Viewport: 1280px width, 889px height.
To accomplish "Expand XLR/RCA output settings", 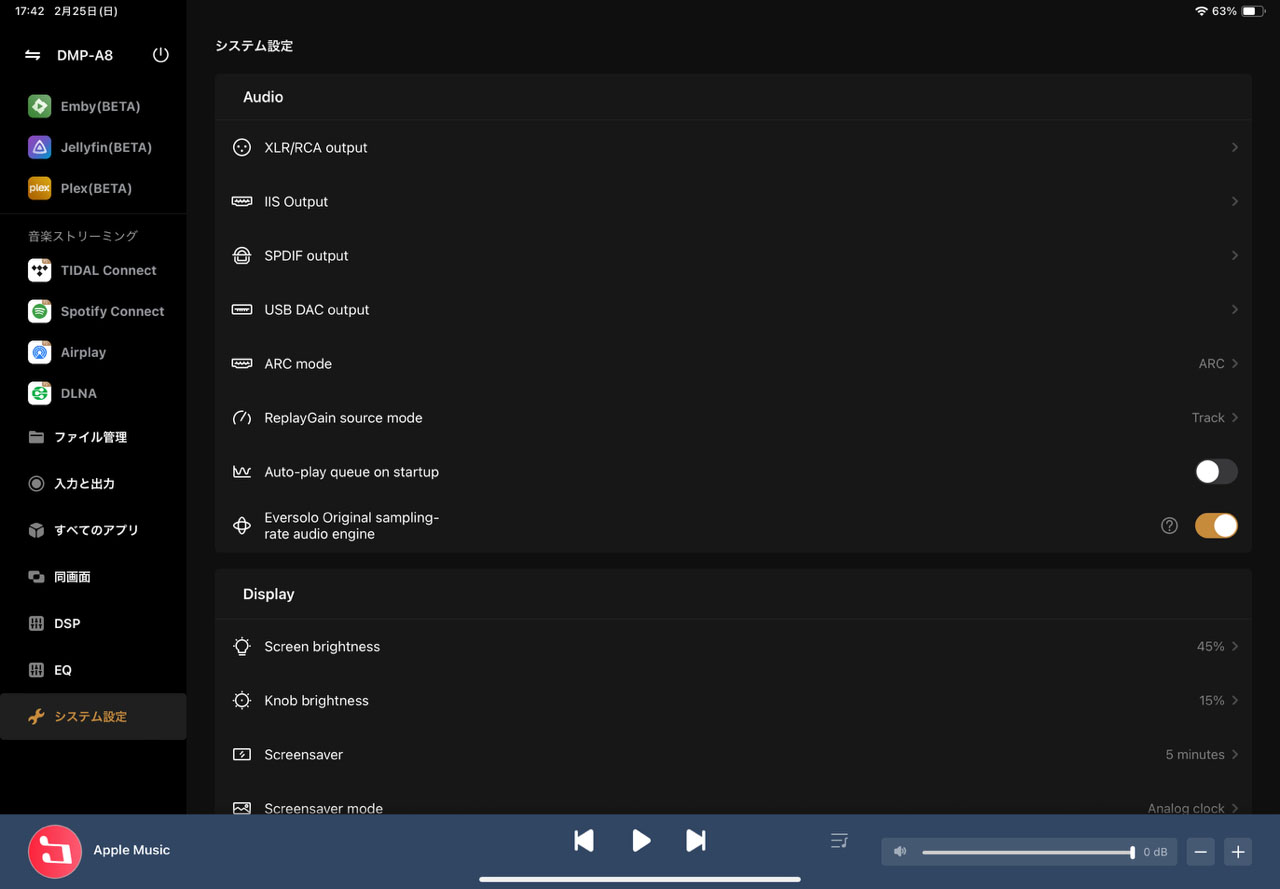I will 735,147.
